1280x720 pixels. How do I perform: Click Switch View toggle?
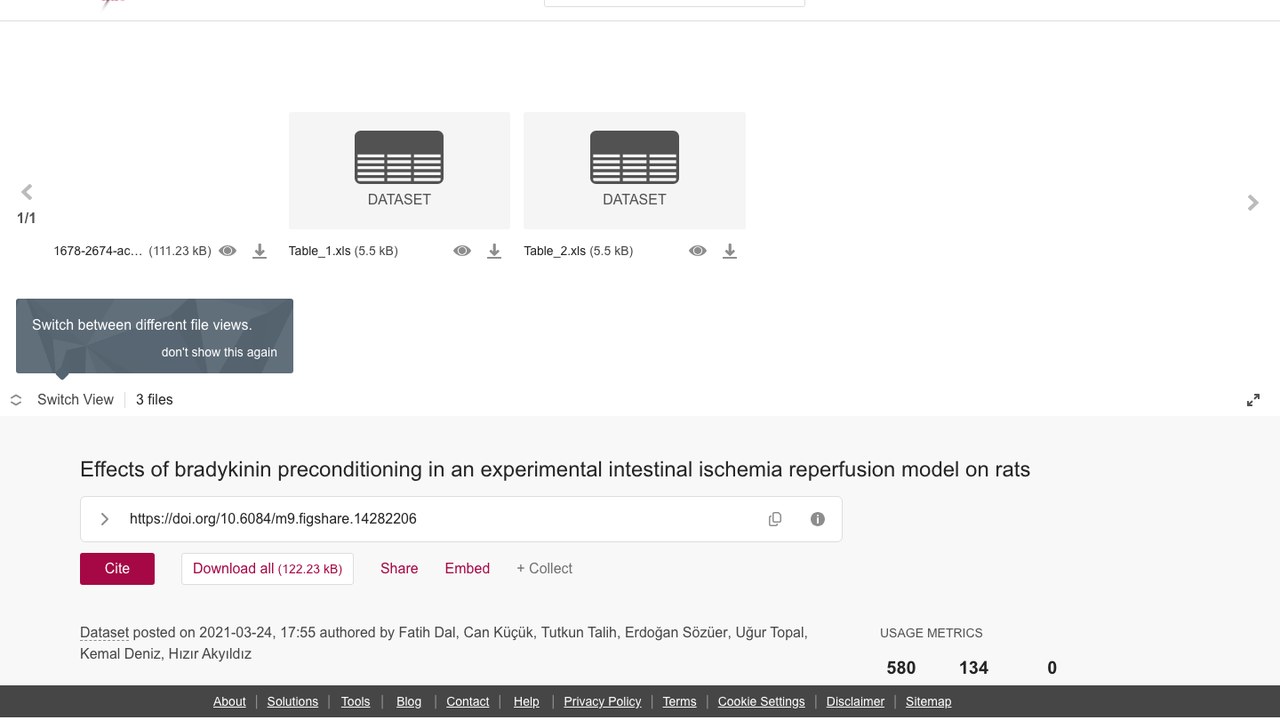(63, 400)
